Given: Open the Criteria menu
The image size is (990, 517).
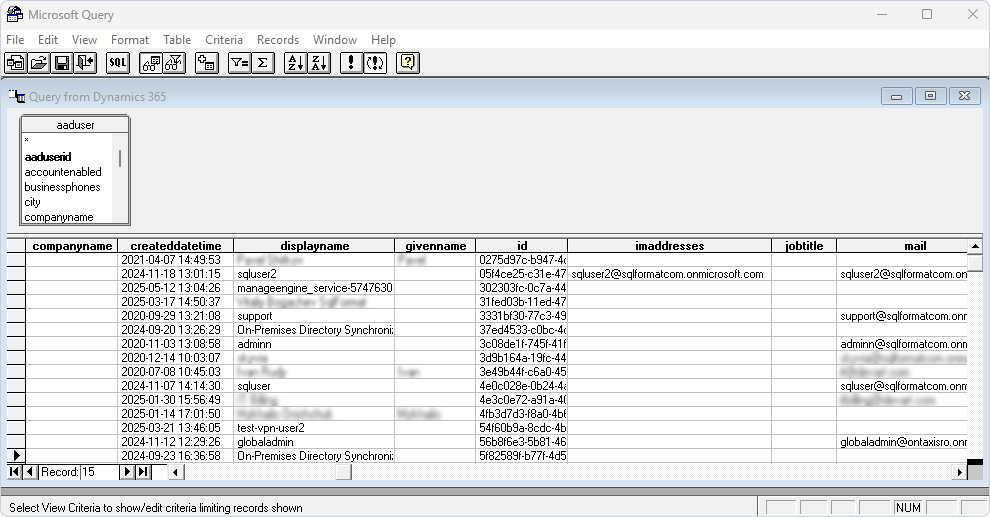Looking at the screenshot, I should pos(224,40).
